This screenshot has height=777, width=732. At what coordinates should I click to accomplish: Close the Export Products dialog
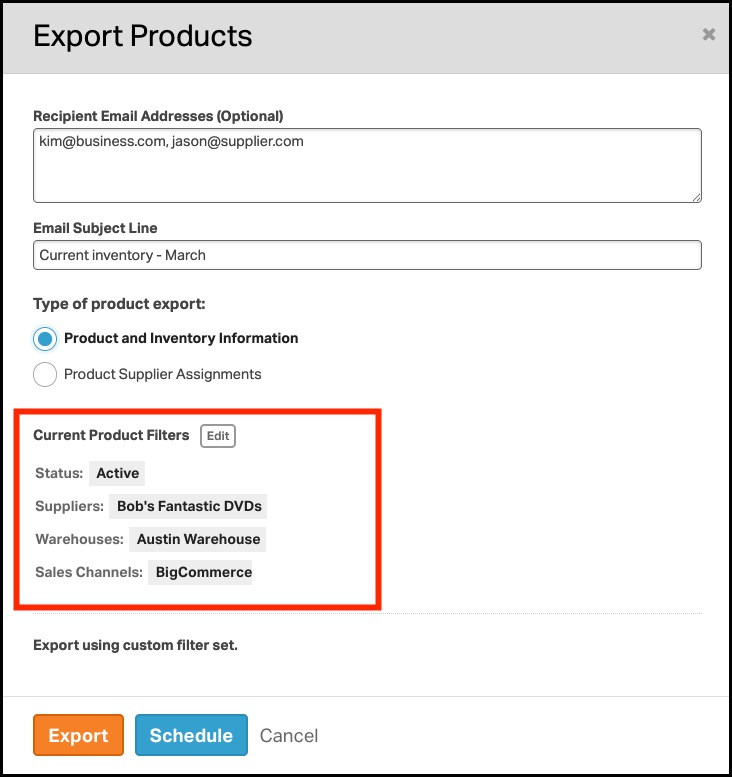tap(709, 34)
